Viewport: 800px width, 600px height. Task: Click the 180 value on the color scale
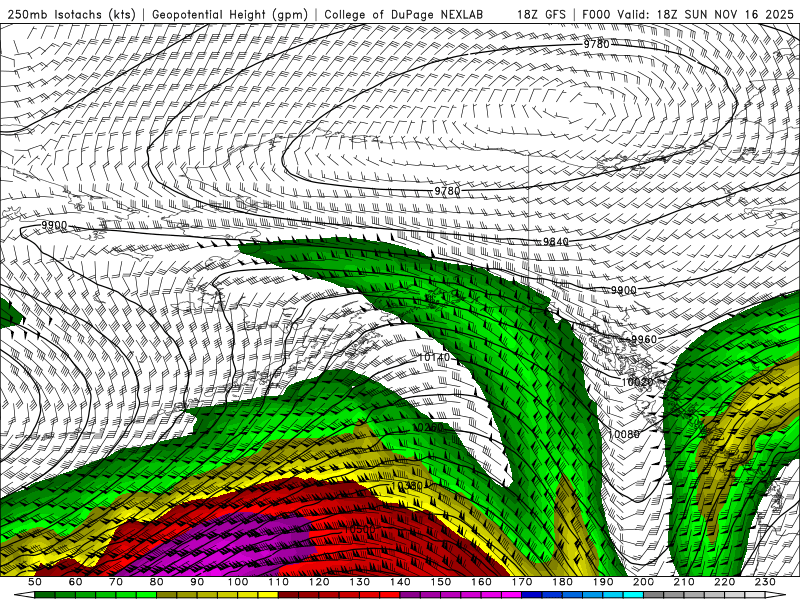562,582
